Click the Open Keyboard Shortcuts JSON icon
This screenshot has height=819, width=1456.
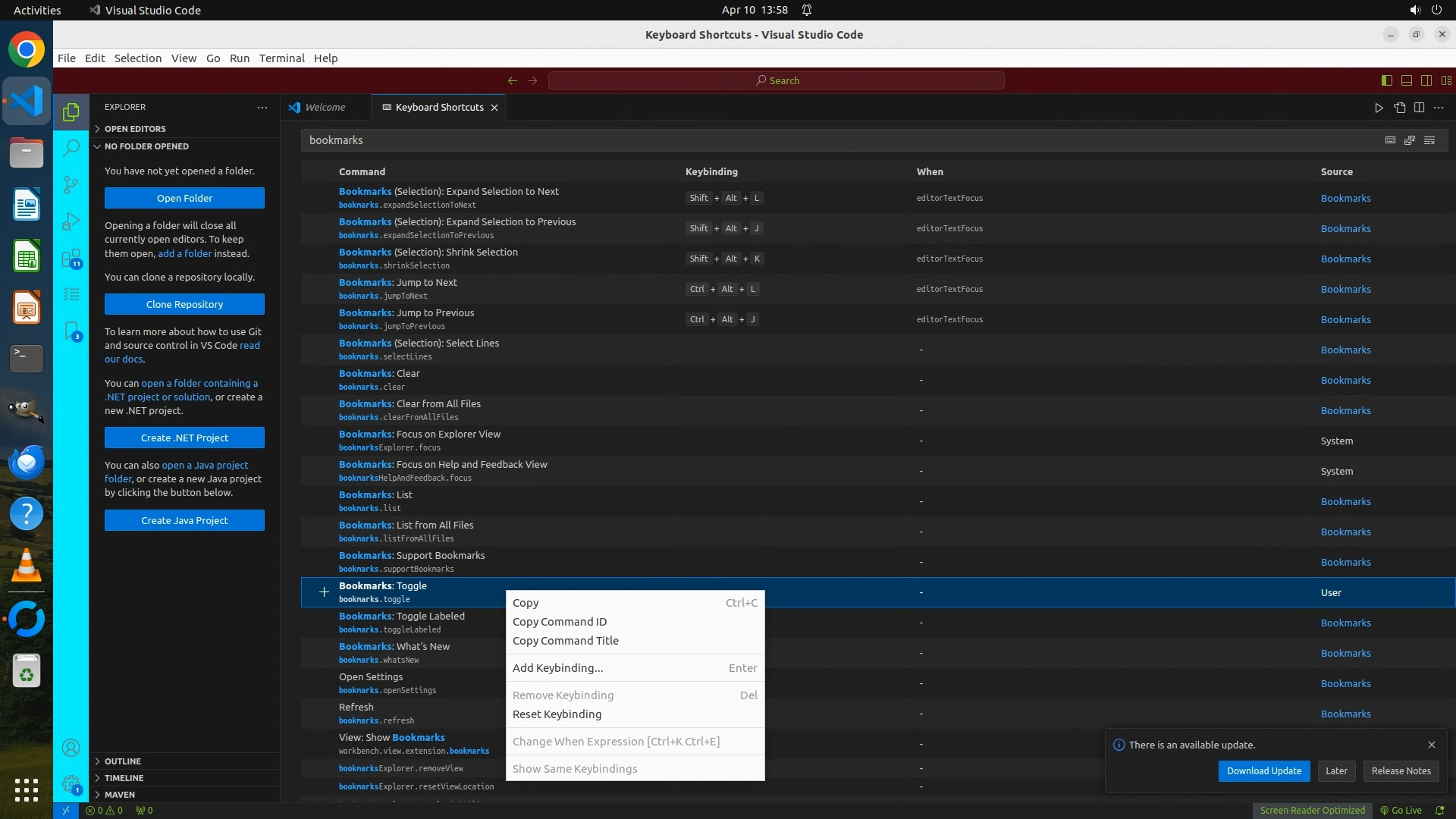[x=1399, y=108]
